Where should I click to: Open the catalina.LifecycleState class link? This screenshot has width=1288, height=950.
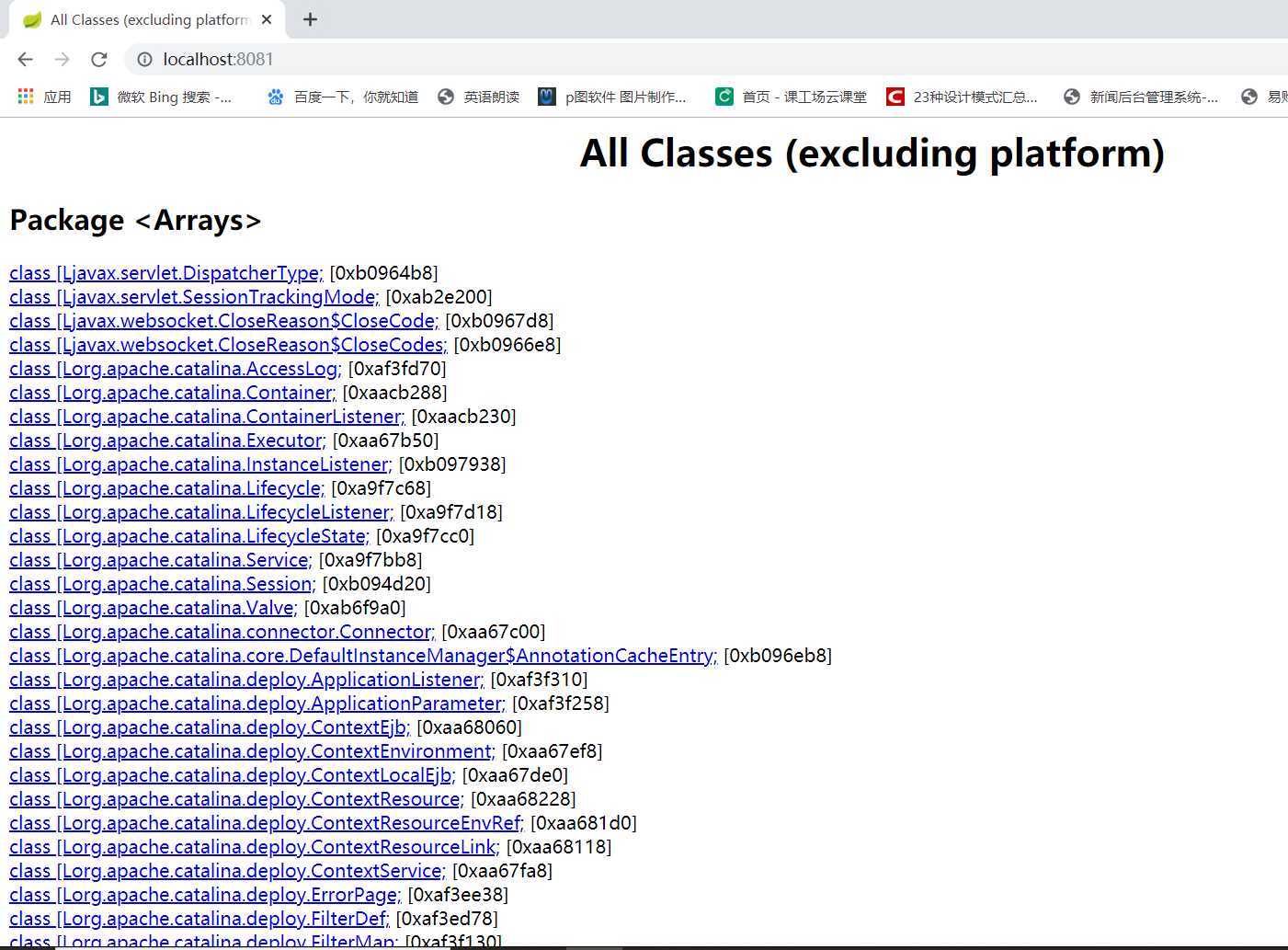point(189,536)
